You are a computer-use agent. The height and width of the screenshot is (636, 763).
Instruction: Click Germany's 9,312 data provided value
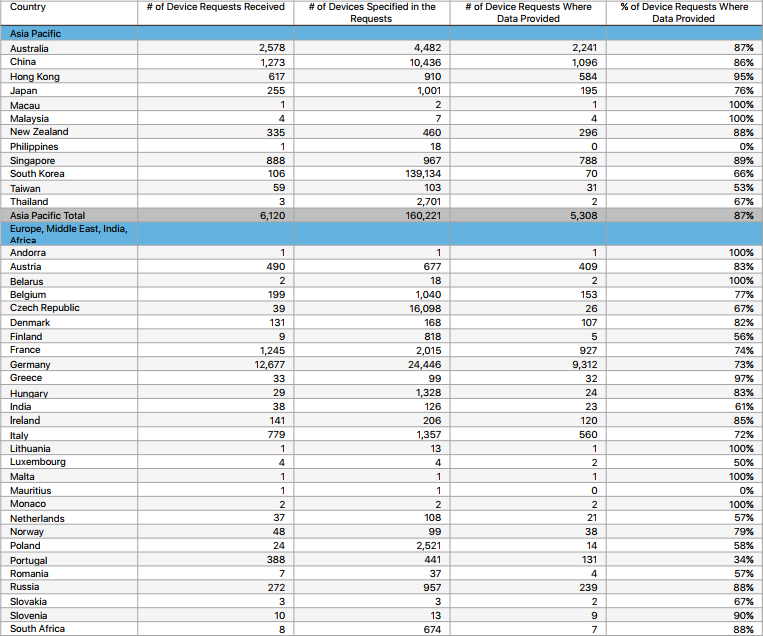(x=584, y=364)
